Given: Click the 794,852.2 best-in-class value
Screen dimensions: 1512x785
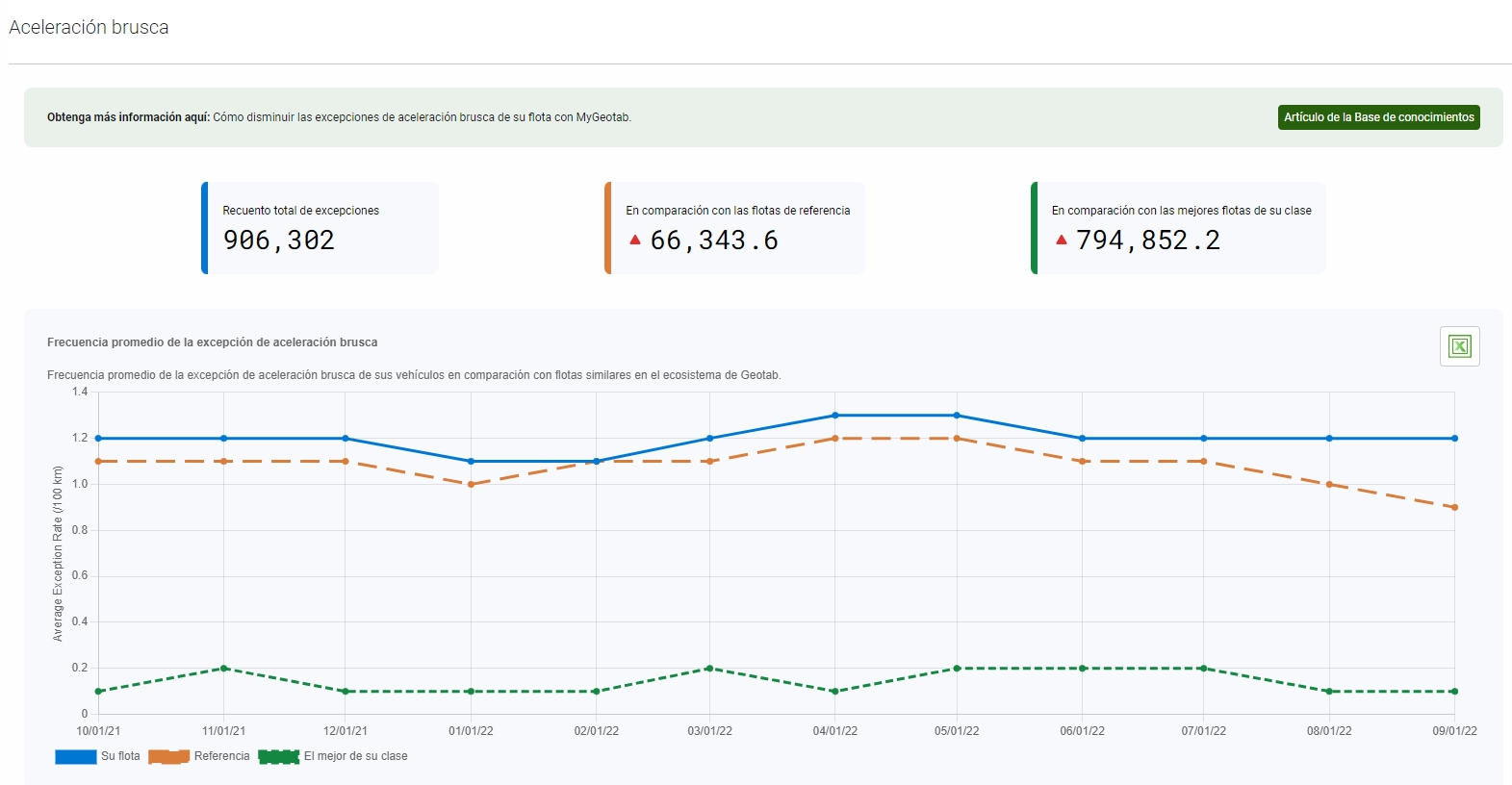Looking at the screenshot, I should (1147, 241).
